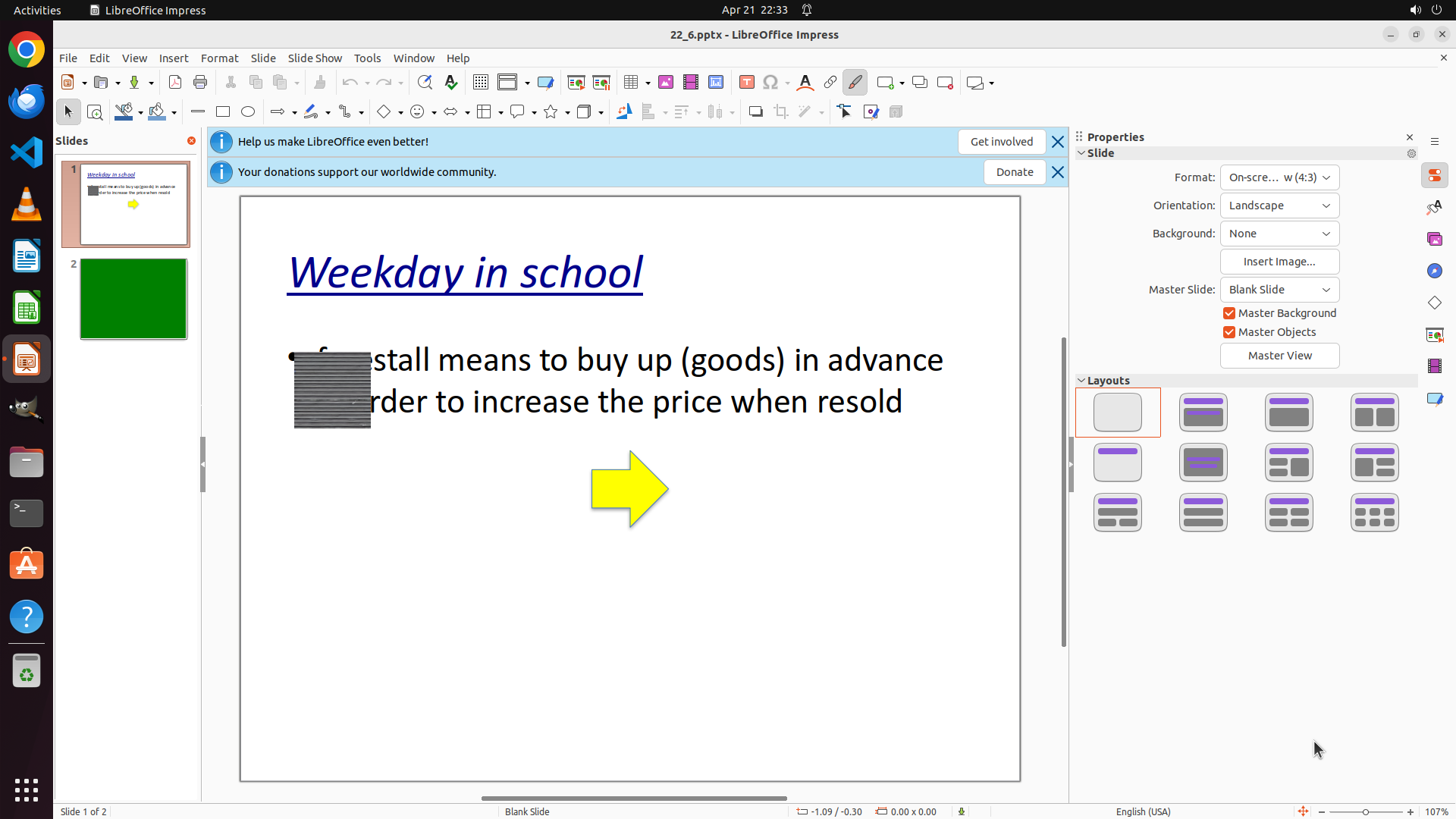This screenshot has height=819, width=1456.
Task: Click the Export as PDF icon
Action: 175,83
